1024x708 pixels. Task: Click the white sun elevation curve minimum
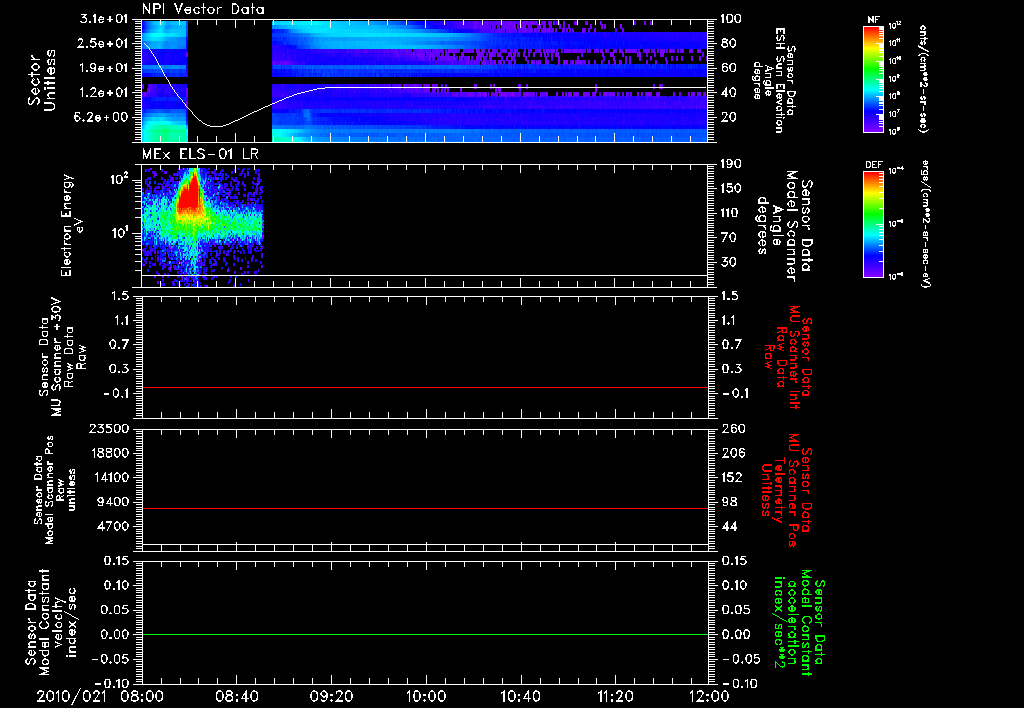(217, 126)
